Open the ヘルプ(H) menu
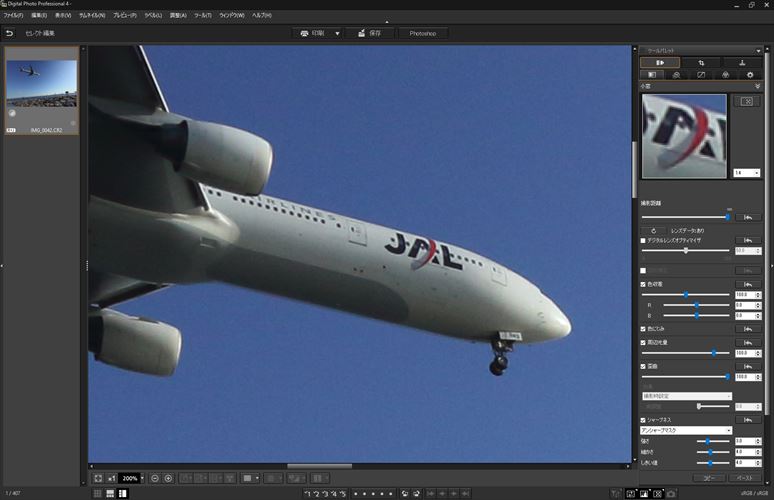 point(262,15)
